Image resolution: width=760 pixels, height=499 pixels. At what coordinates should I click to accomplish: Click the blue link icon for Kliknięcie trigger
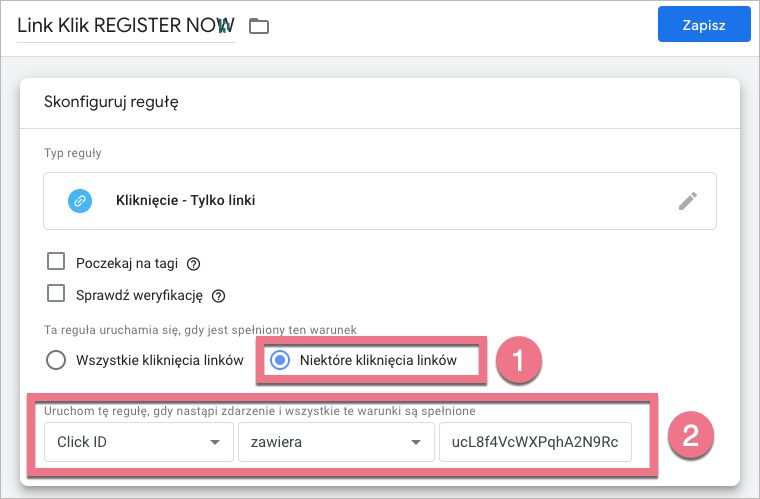pyautogui.click(x=80, y=201)
